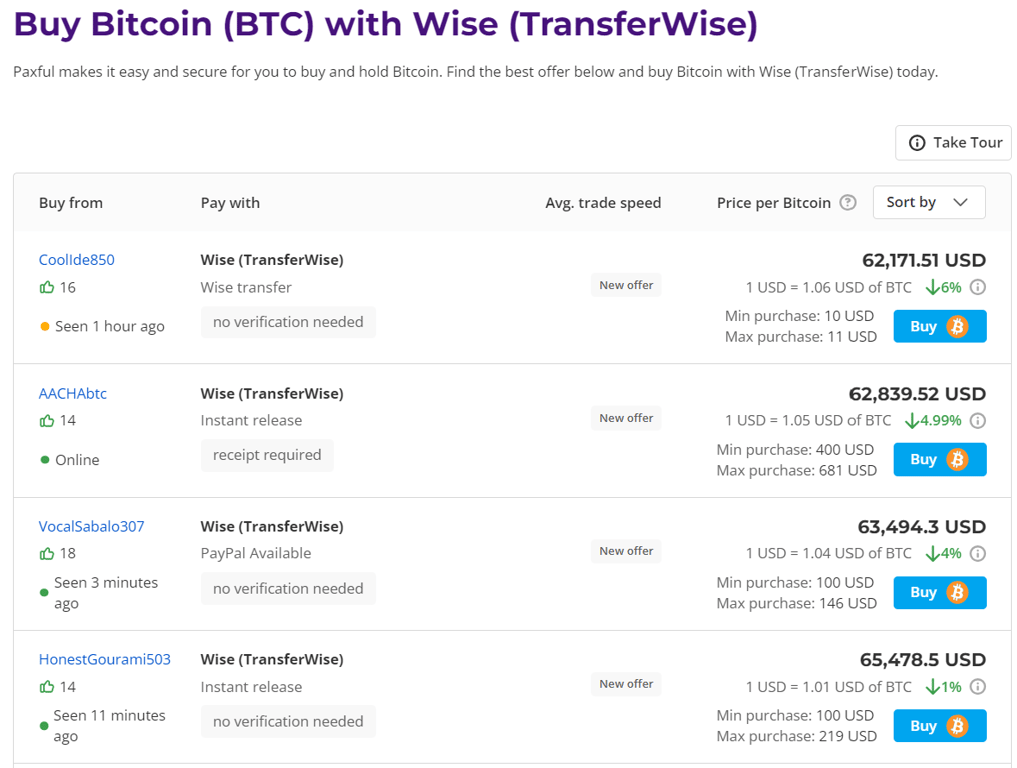The width and height of the screenshot is (1017, 768).
Task: Click the thumbs-up icon beside CoolIde850
Action: (46, 287)
